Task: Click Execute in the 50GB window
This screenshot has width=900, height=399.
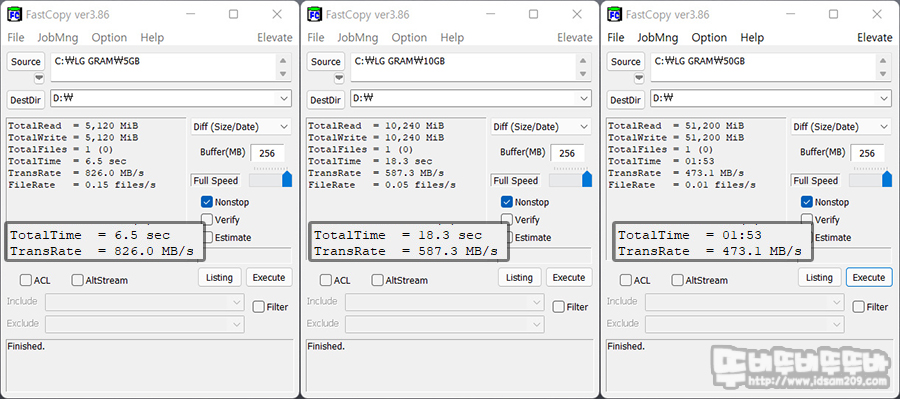Action: click(x=869, y=277)
